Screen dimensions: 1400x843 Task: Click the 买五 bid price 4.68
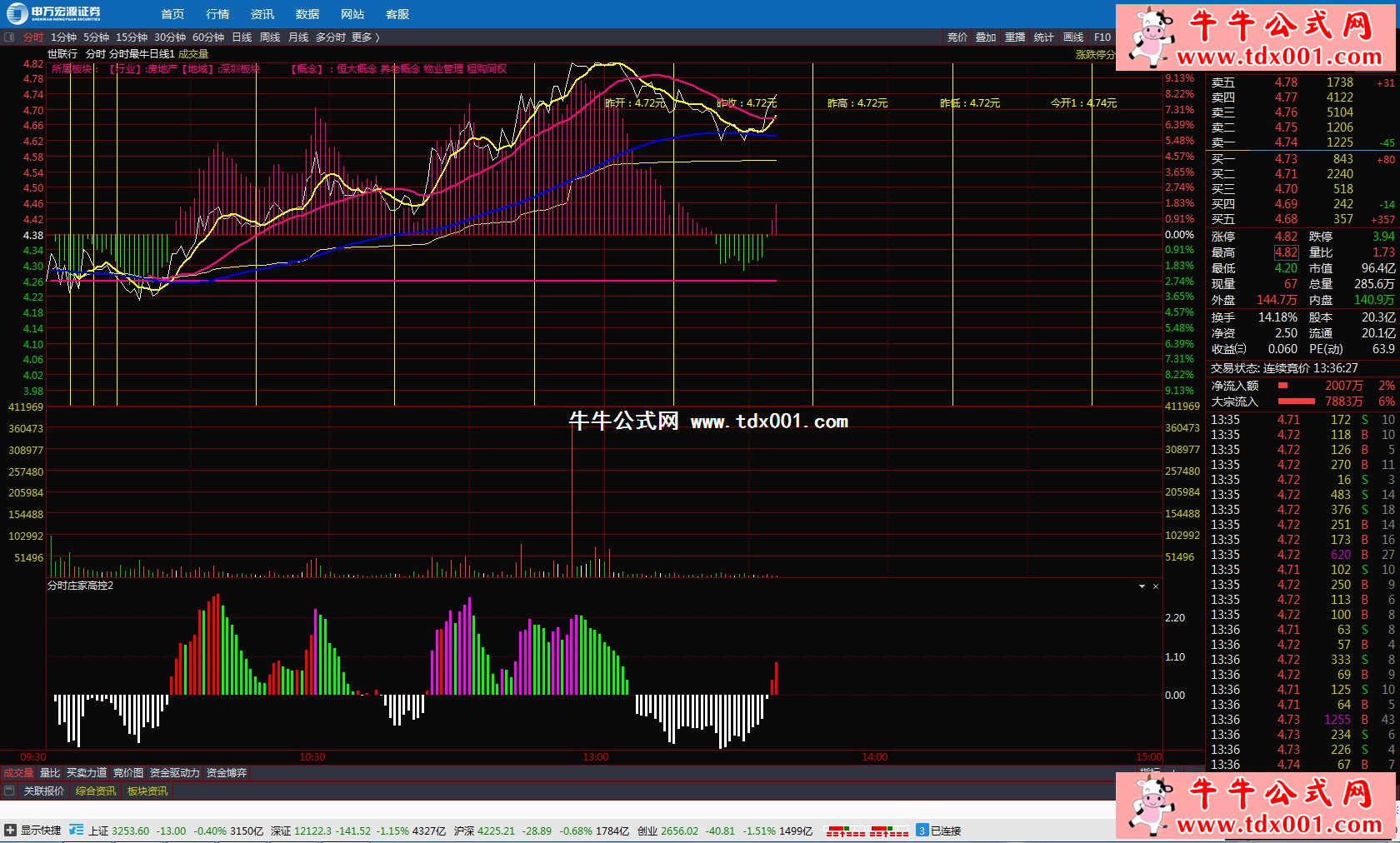pos(1286,219)
